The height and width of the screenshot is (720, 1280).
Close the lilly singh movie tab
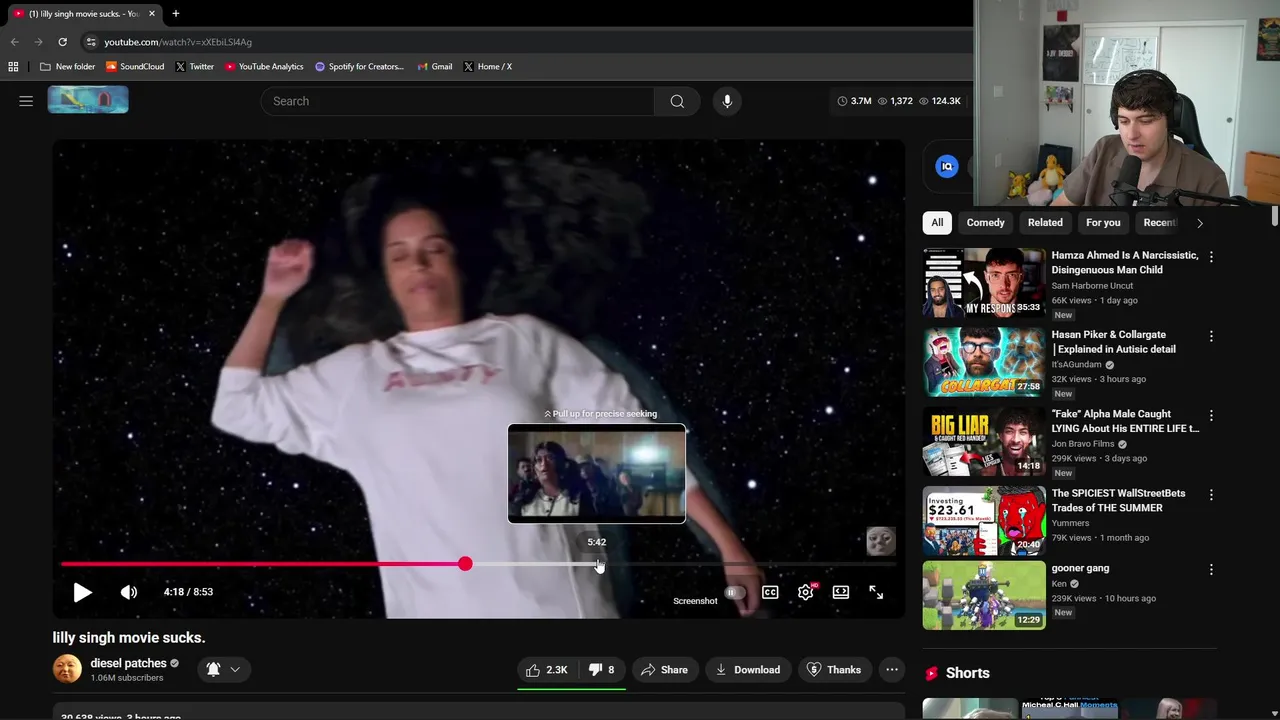(x=151, y=14)
